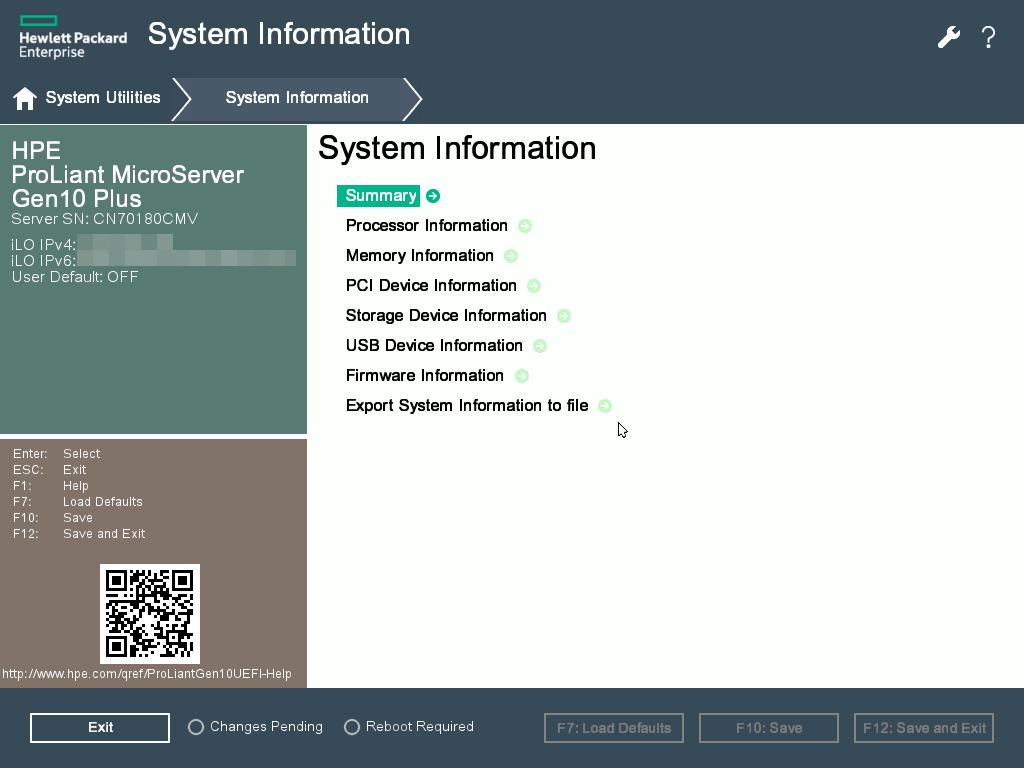Choose Export System Information to file
This screenshot has width=1024, height=768.
tap(467, 406)
